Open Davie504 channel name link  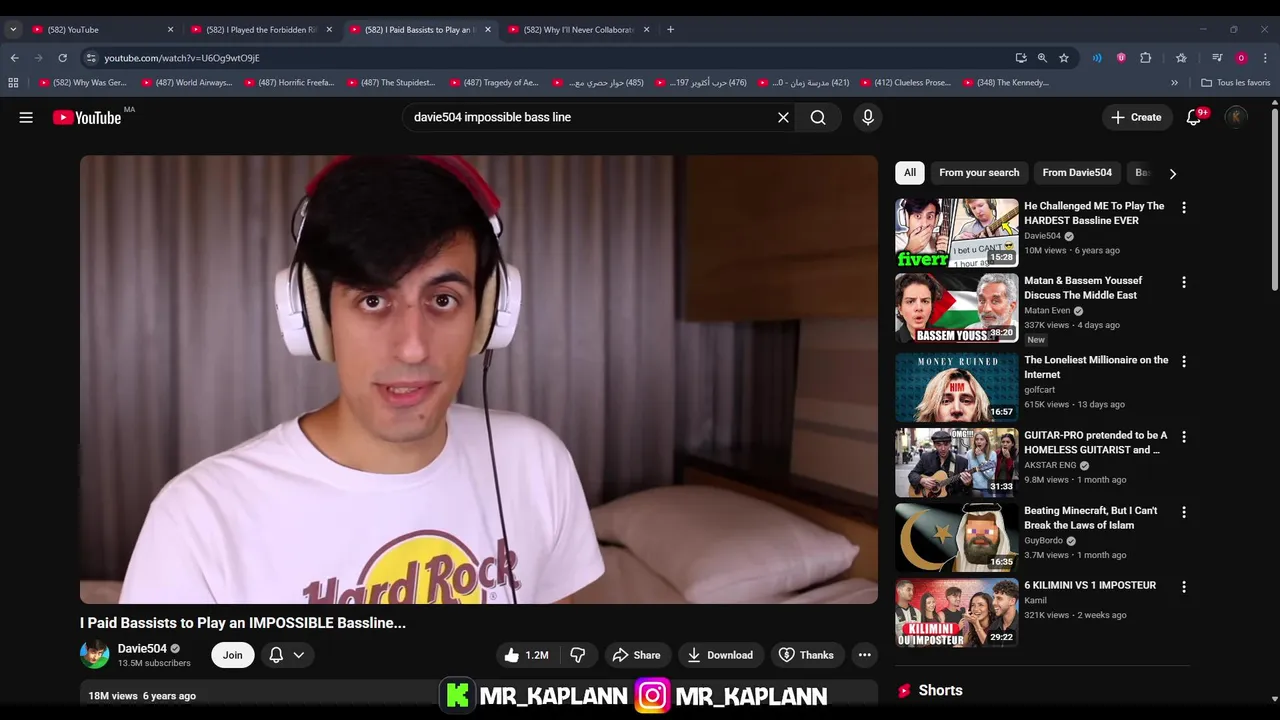[x=142, y=648]
